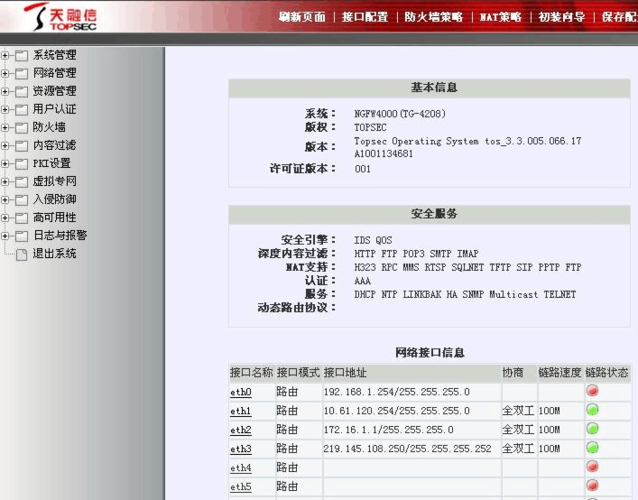Click the Topsec logo at the top
Screen dimensions: 638x500
[60, 17]
